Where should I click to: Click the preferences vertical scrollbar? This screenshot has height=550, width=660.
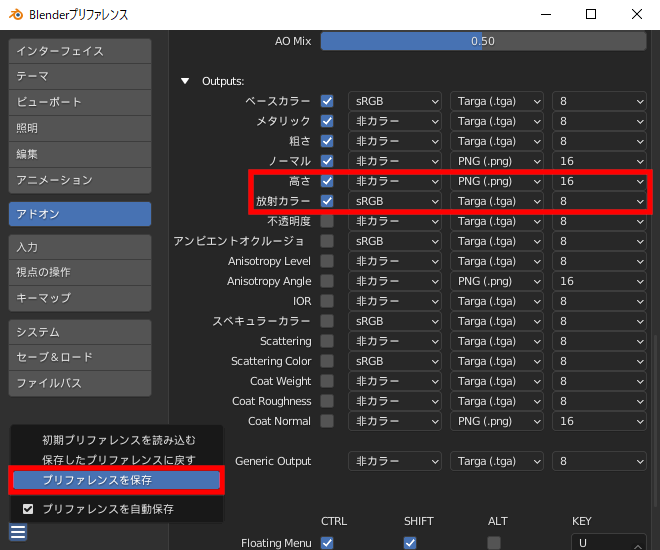pyautogui.click(x=655, y=421)
